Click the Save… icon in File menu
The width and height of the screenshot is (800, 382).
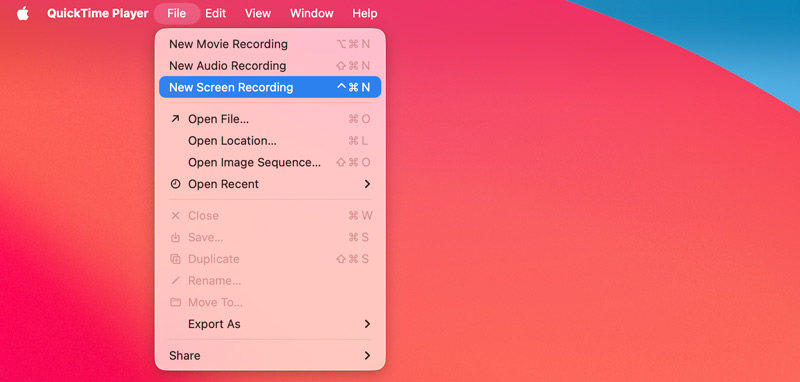pos(176,237)
